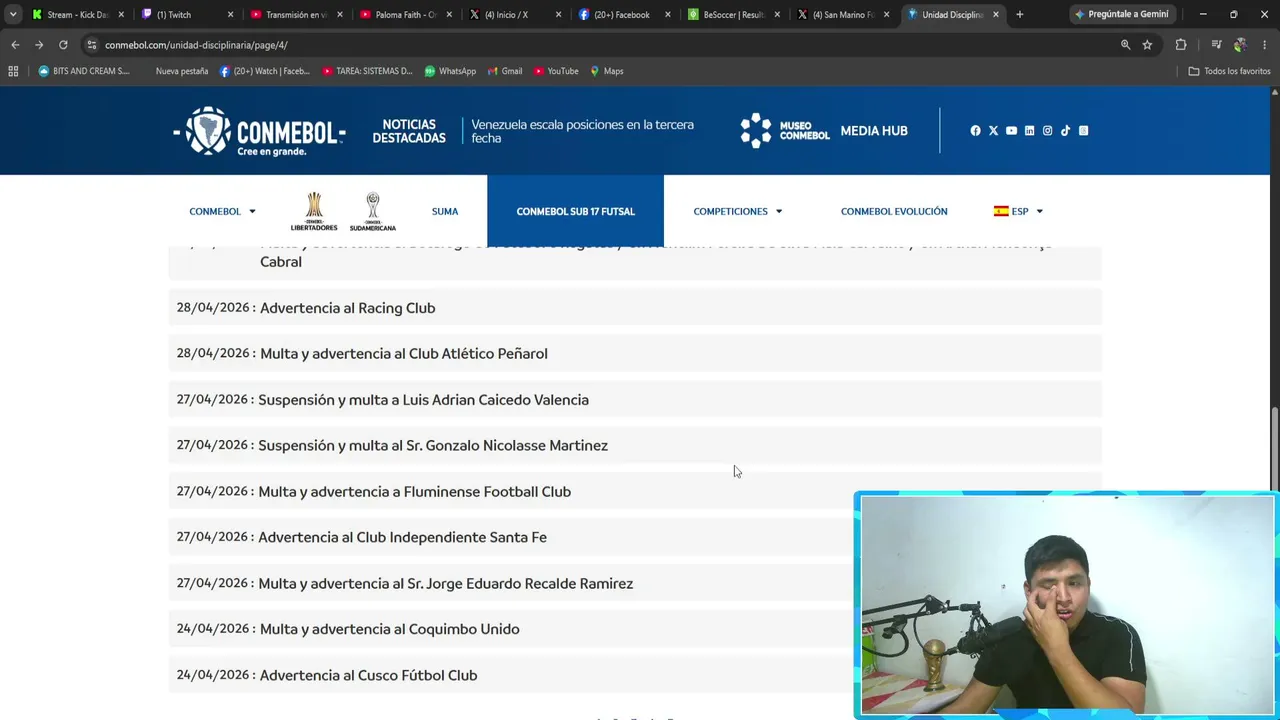Open the browser zoom magnifier icon

[1125, 45]
